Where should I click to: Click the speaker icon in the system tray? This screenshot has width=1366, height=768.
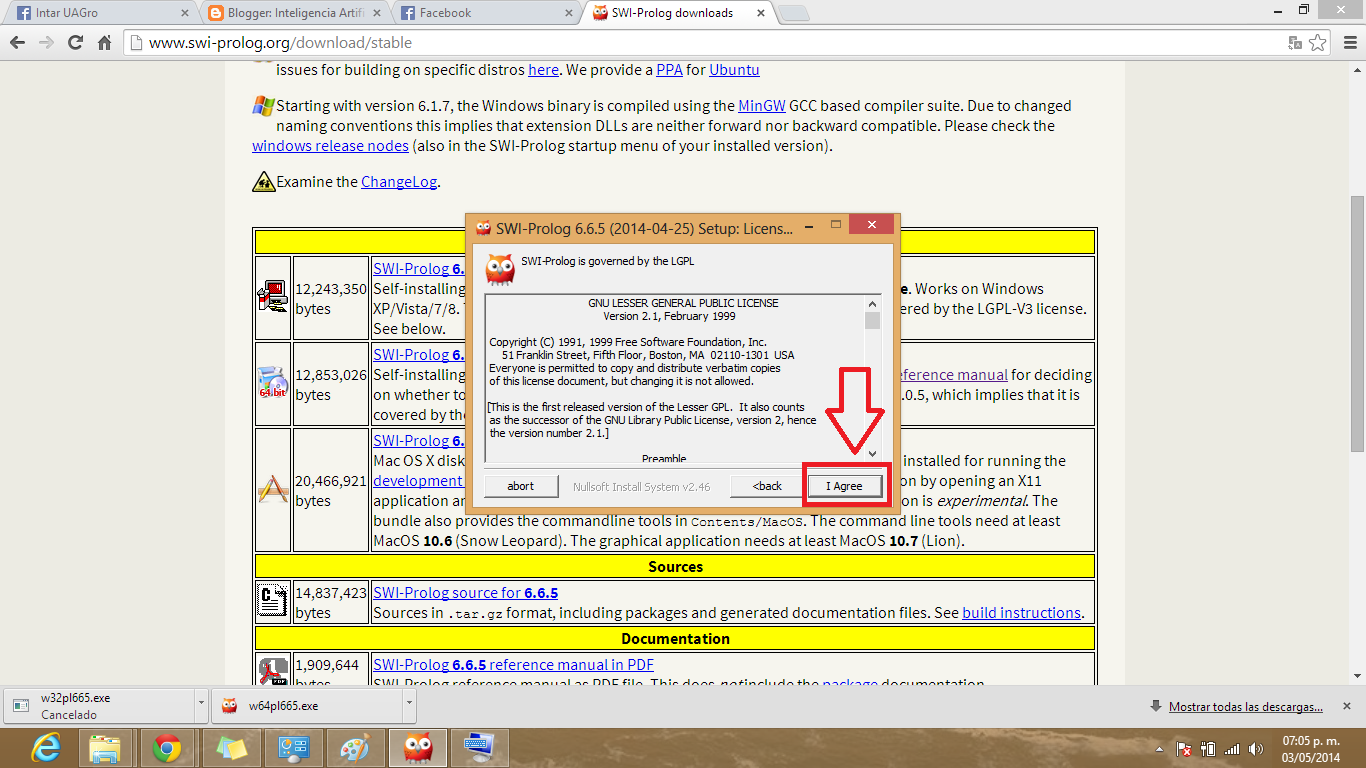1257,747
